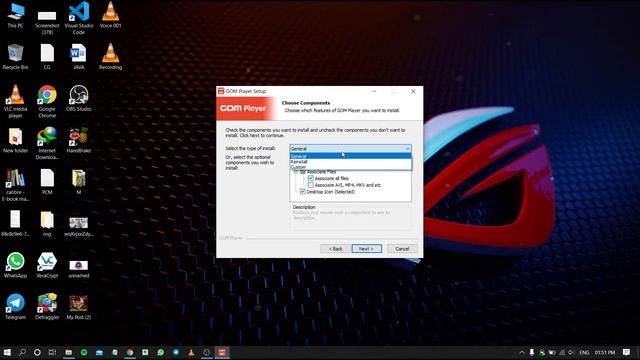This screenshot has height=360, width=640.
Task: Open OBS Studio desktop shortcut
Action: click(79, 99)
